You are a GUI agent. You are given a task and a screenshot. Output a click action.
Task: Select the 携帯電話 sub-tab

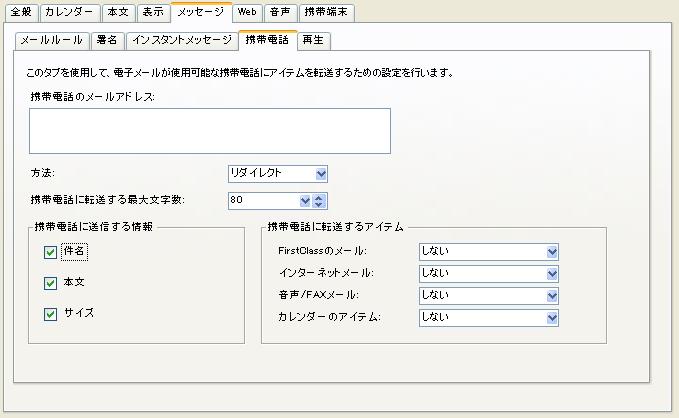coord(267,40)
